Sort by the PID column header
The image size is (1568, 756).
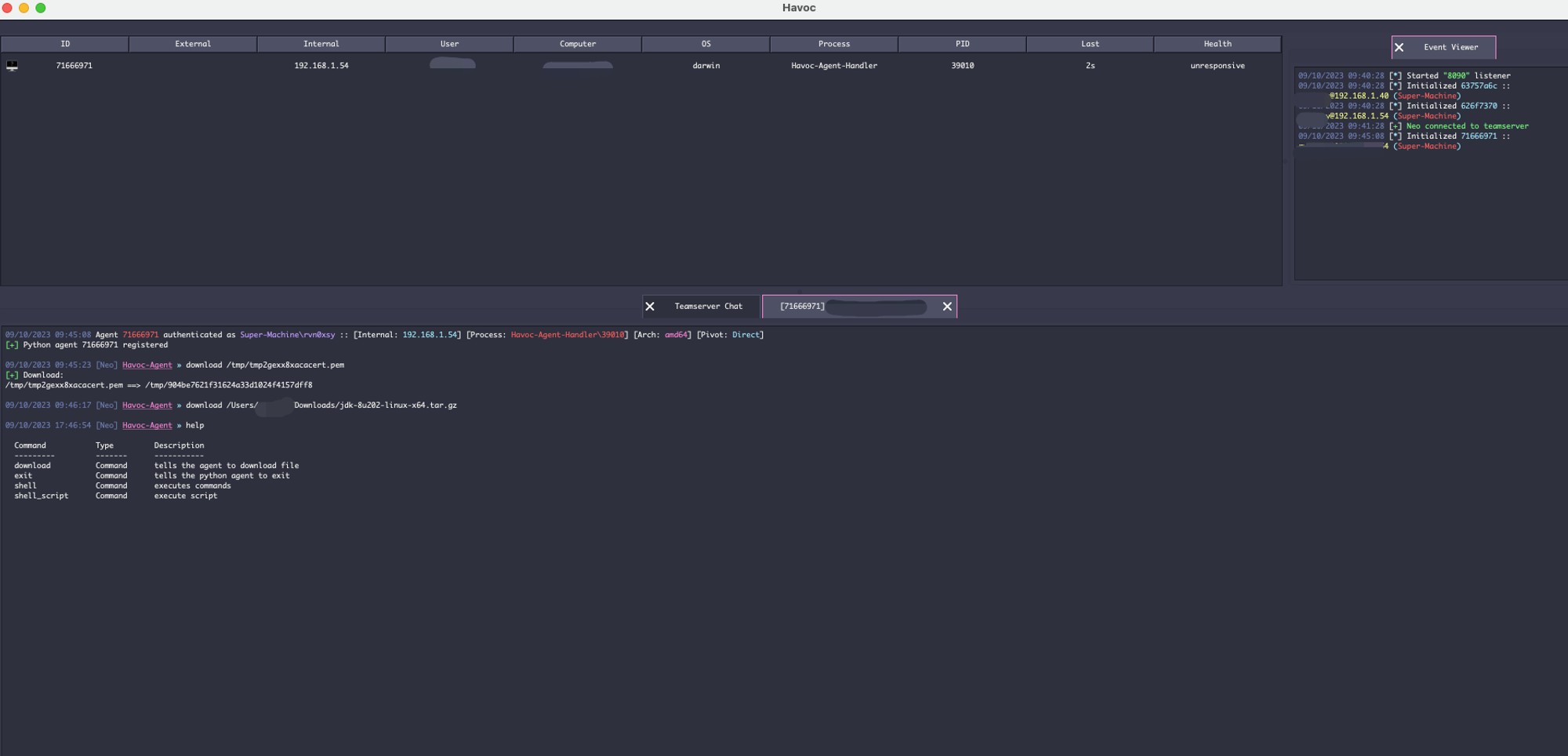[x=962, y=44]
